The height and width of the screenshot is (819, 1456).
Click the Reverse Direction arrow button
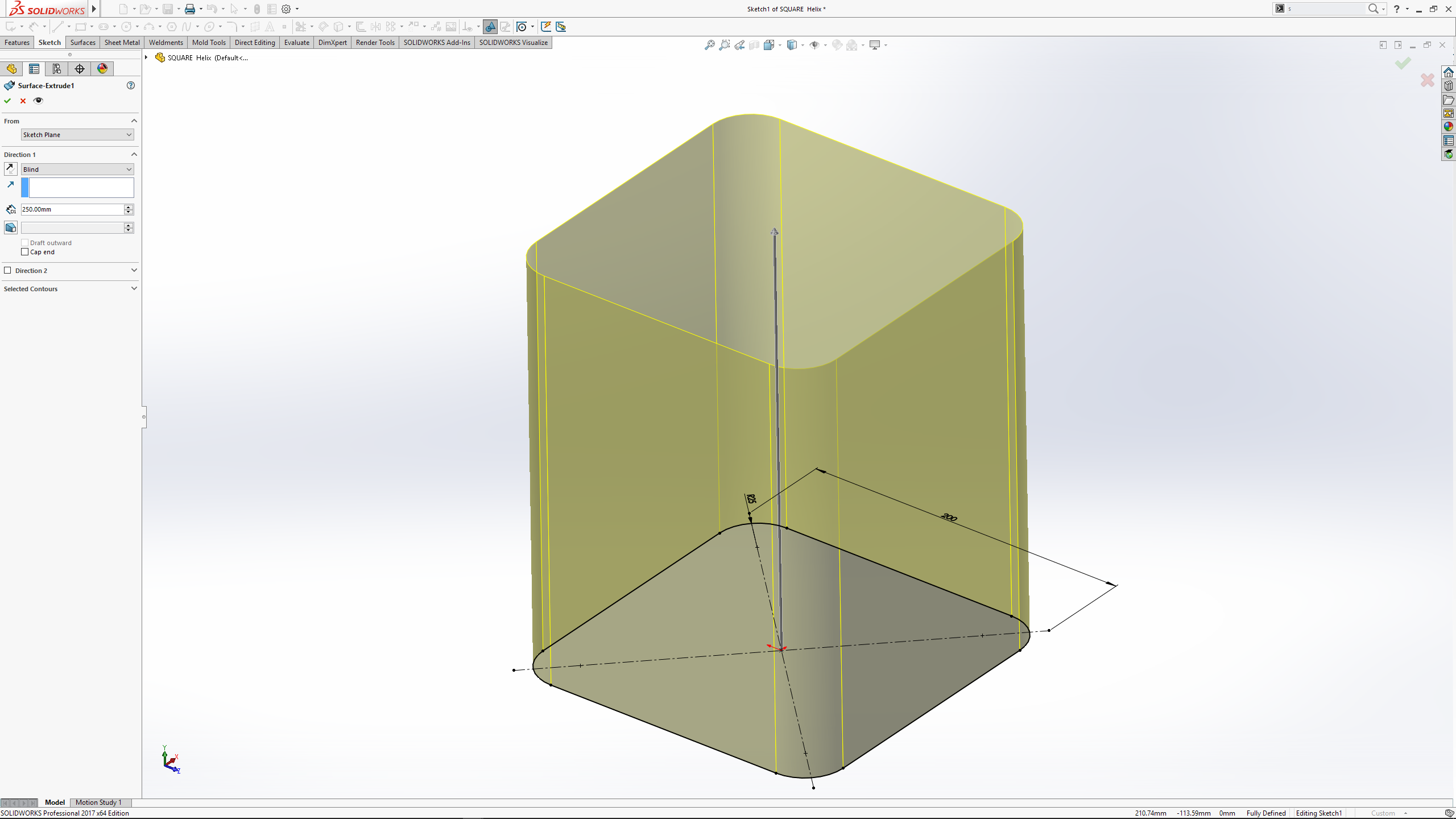10,169
